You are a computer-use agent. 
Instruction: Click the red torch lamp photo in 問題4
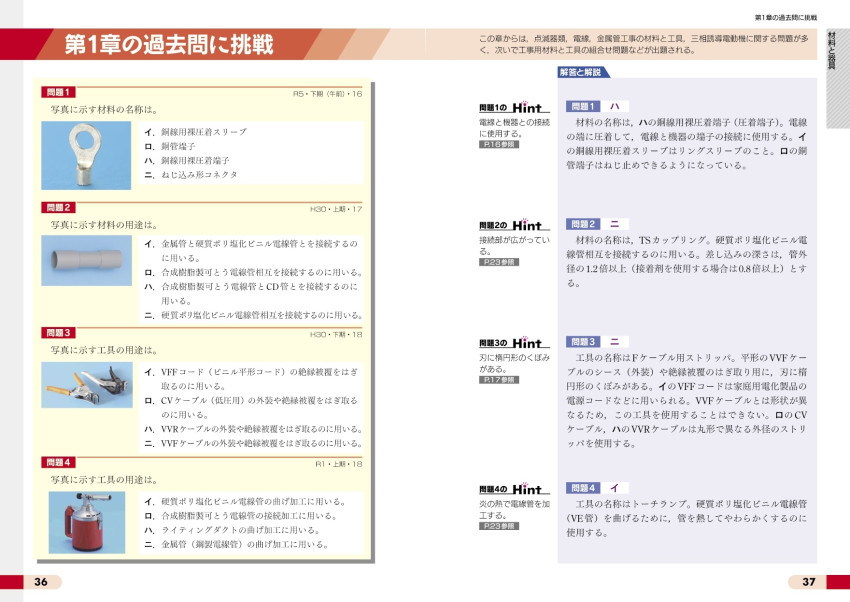87,520
